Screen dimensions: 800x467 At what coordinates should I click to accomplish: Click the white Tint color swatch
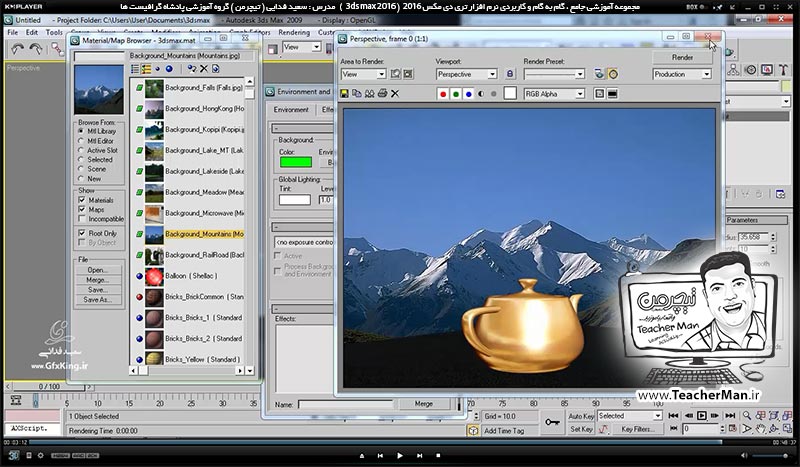(x=295, y=200)
